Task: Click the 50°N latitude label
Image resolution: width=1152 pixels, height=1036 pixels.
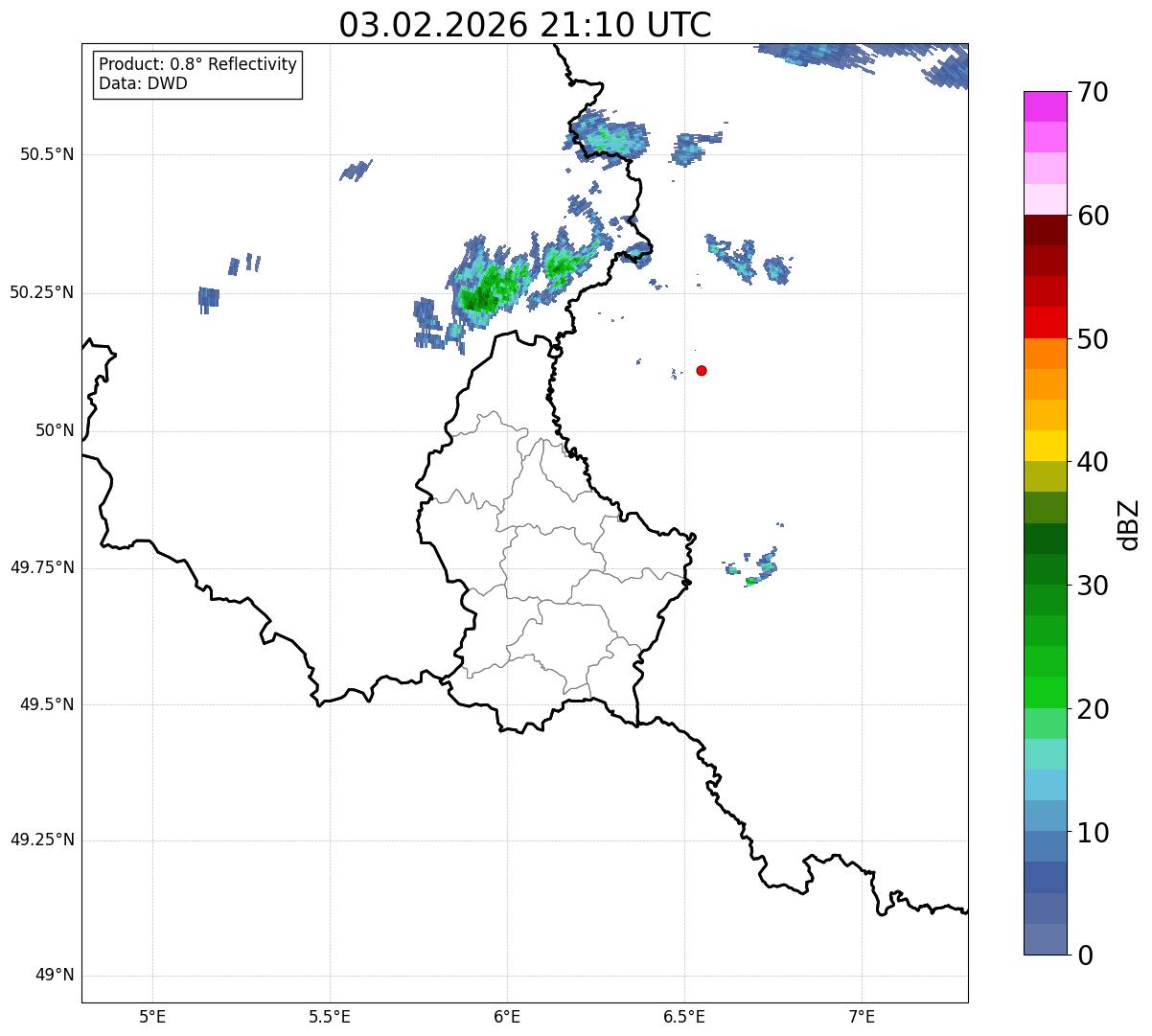Action: [55, 430]
